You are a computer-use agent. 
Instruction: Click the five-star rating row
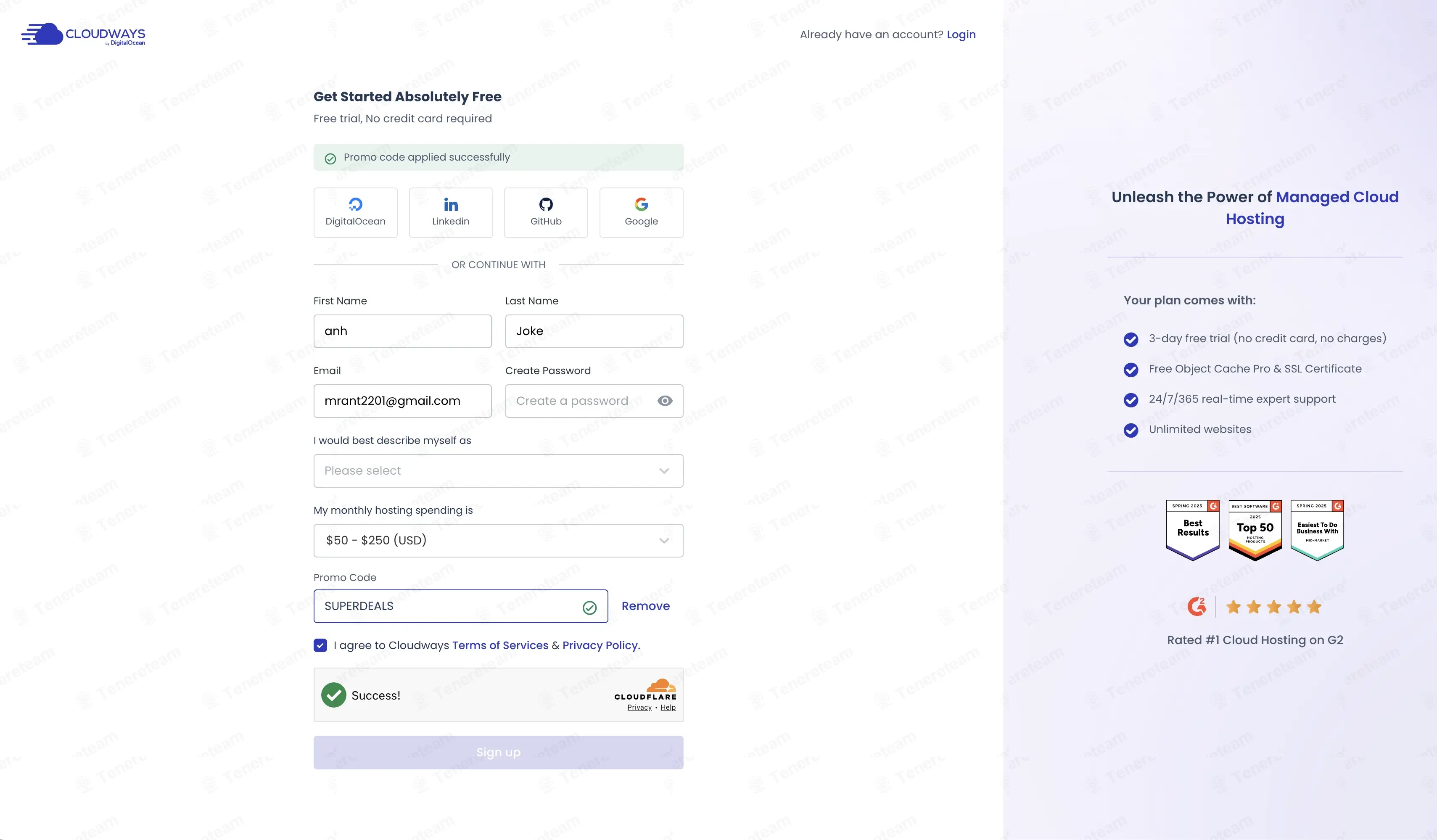pyautogui.click(x=1273, y=607)
